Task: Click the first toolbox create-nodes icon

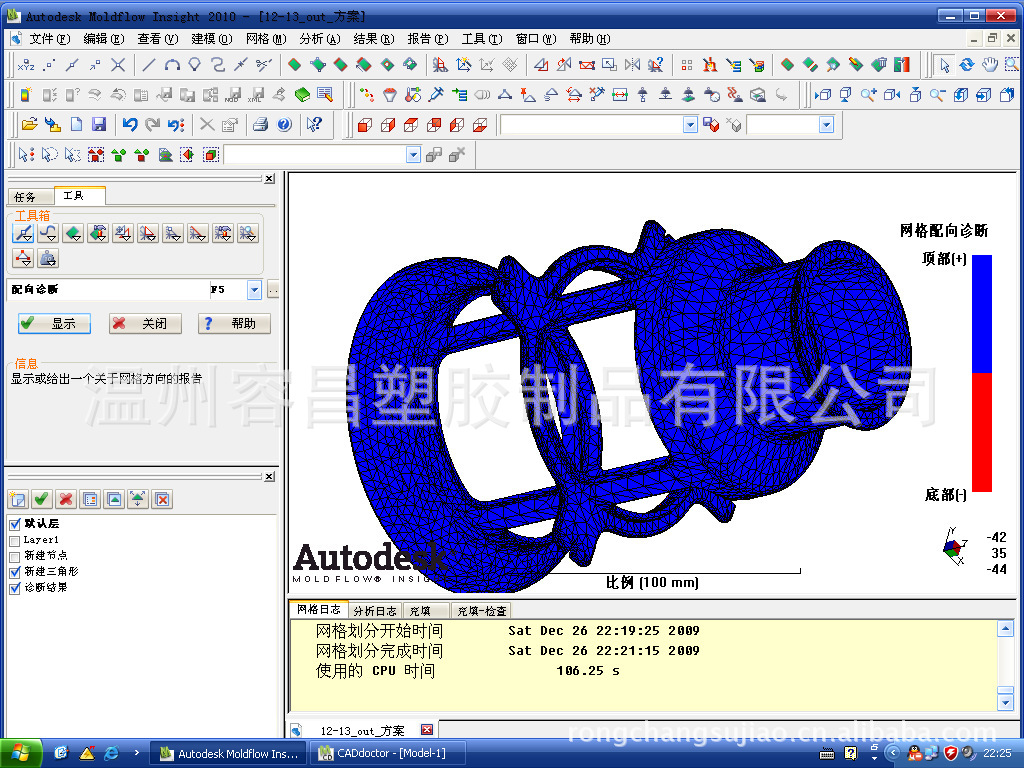Action: [x=24, y=233]
